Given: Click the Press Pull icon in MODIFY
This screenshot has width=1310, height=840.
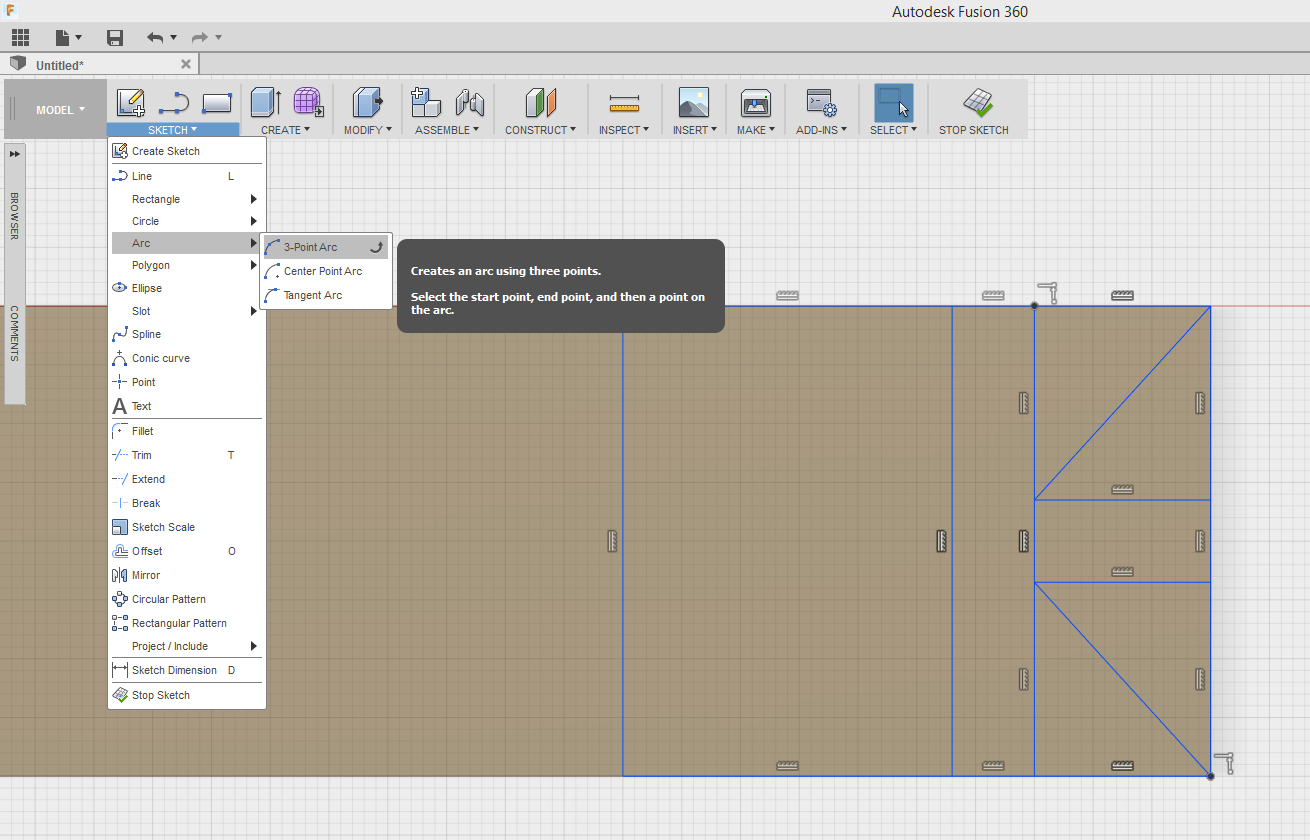Looking at the screenshot, I should [368, 102].
